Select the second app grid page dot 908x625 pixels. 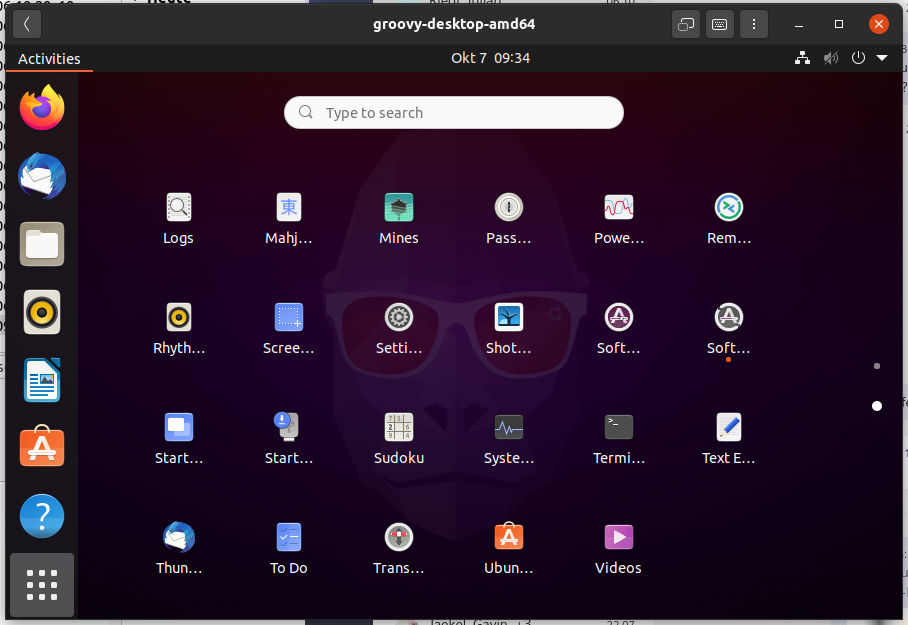[877, 406]
